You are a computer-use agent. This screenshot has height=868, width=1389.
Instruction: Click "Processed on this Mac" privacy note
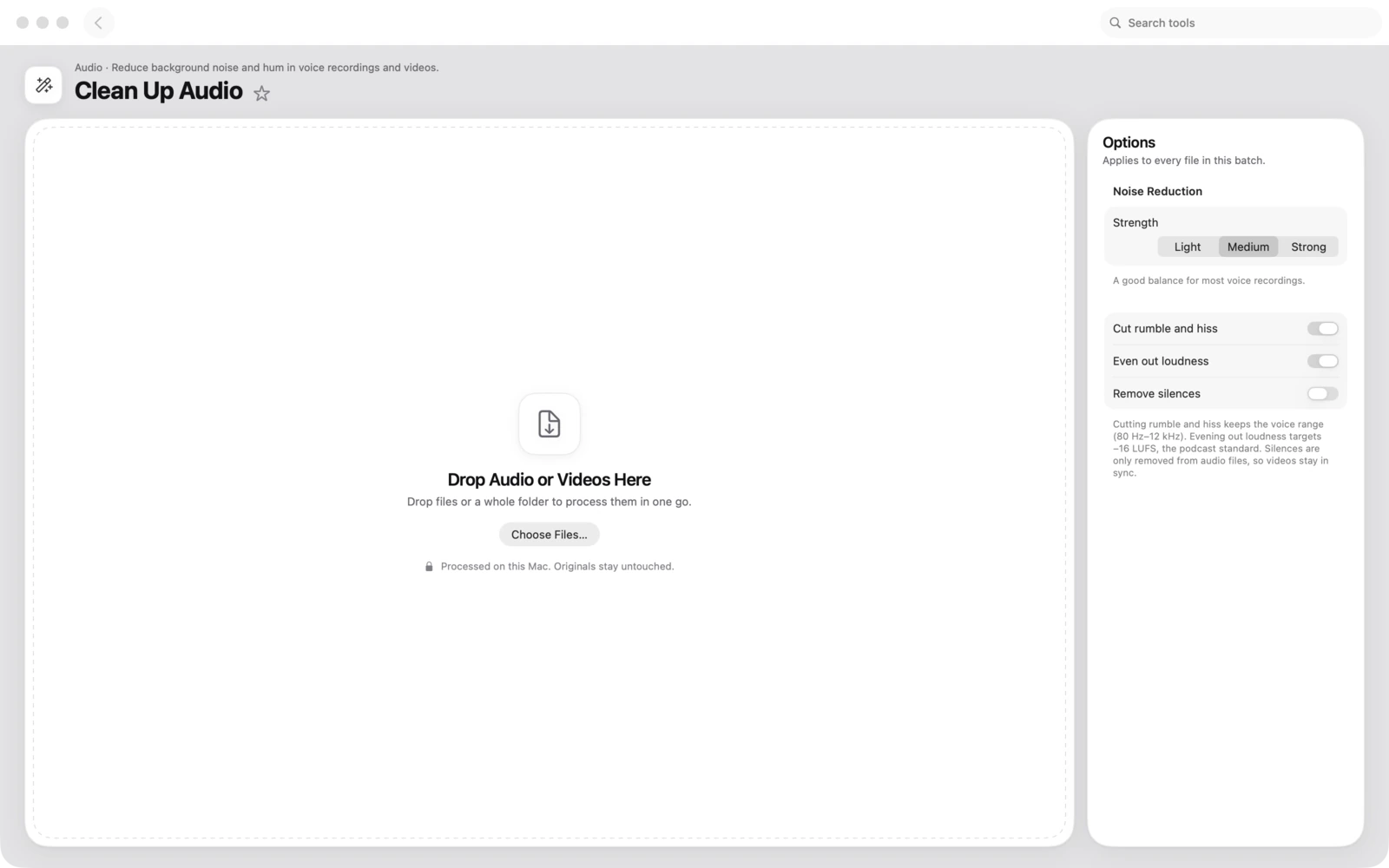(557, 567)
